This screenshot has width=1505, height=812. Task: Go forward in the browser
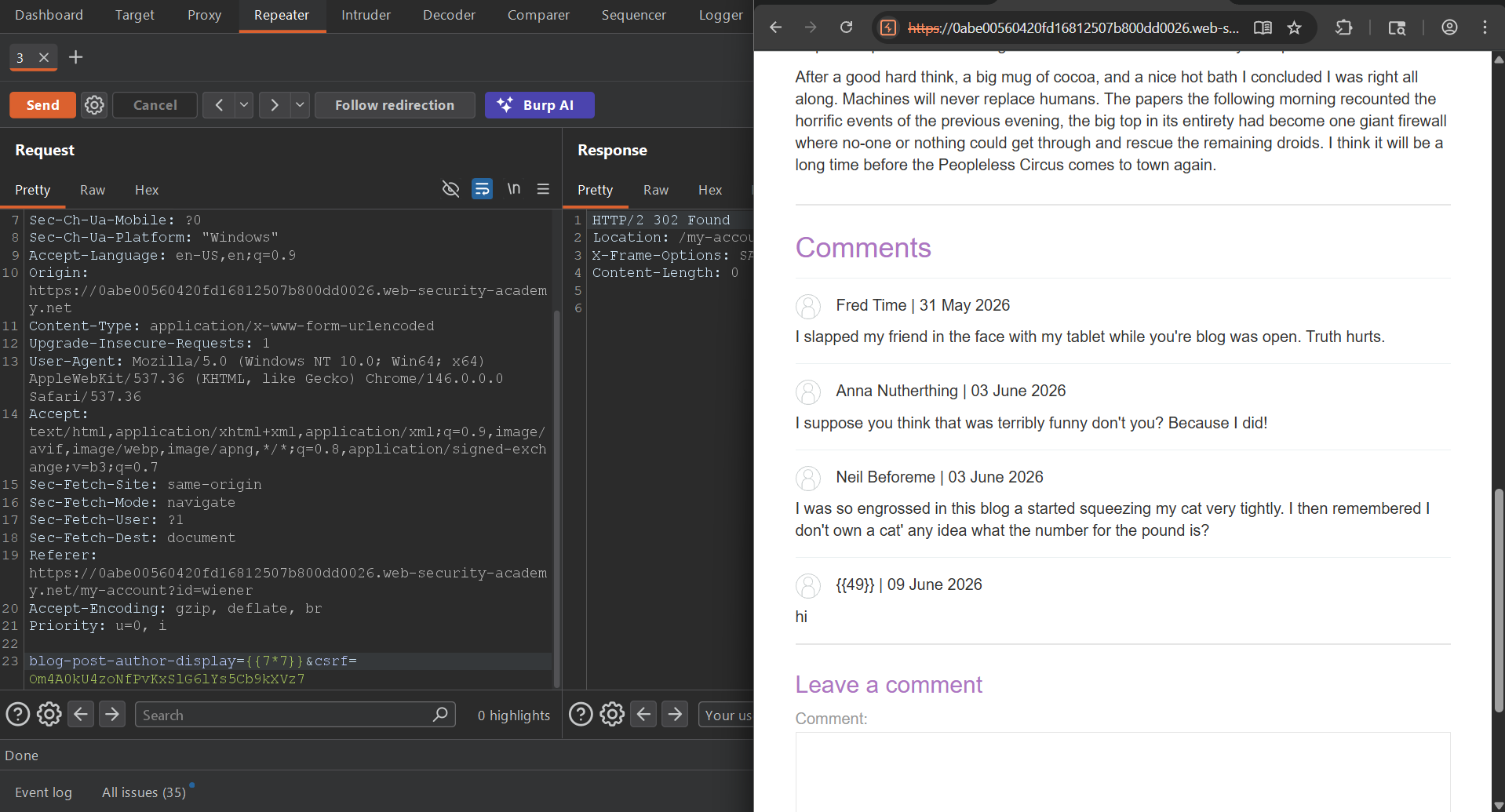click(811, 27)
